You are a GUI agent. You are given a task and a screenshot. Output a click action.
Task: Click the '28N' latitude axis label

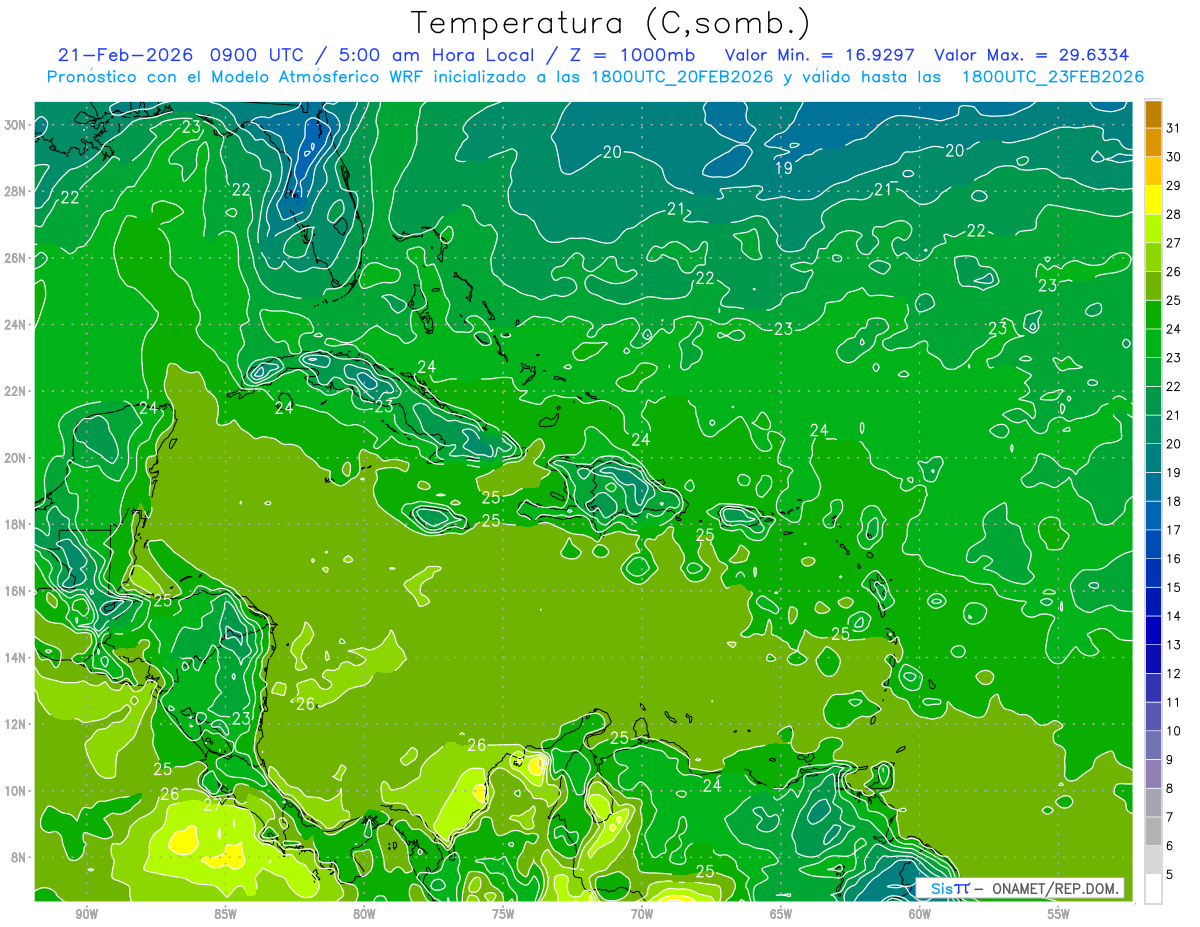pos(16,191)
